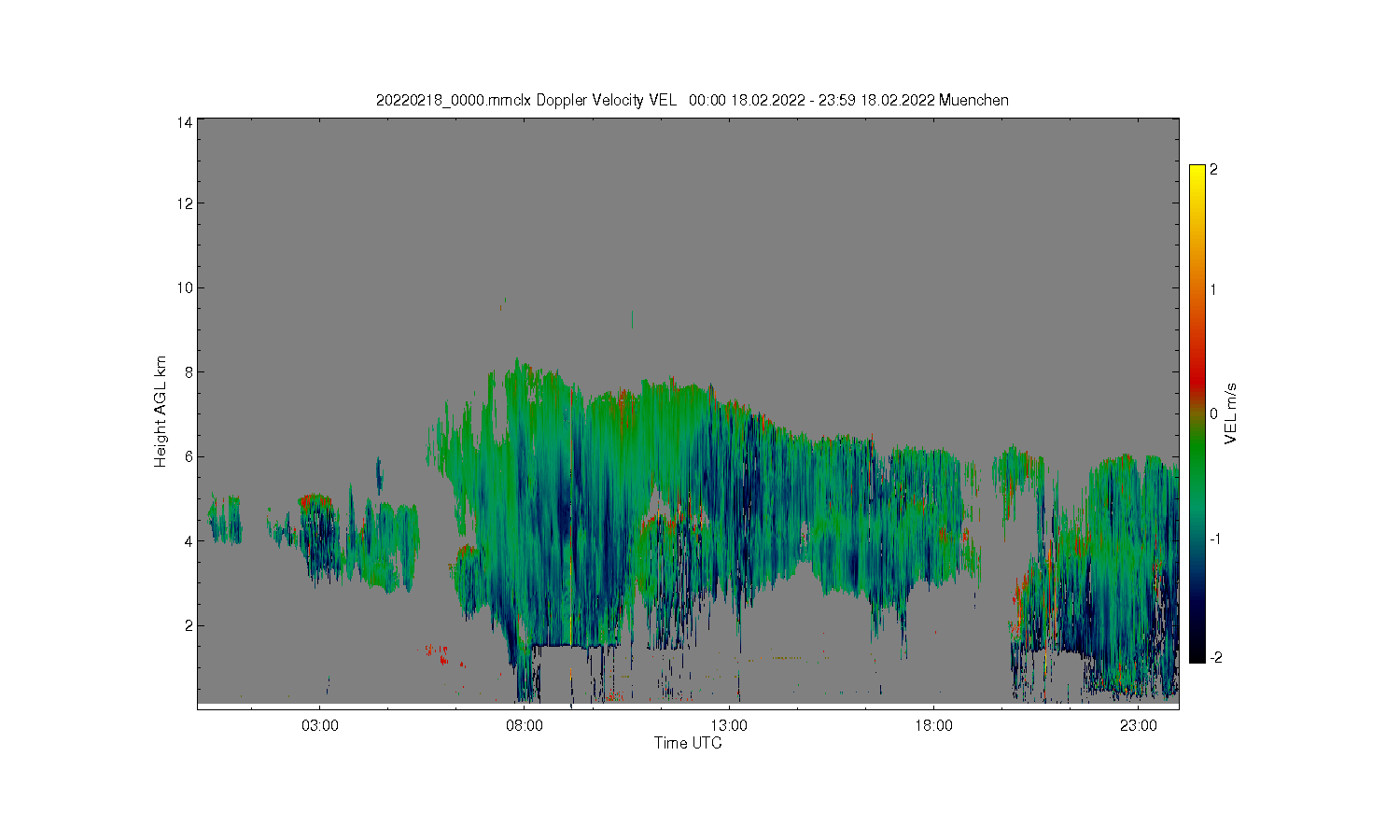Click the "Height AGL km" axis label
The image size is (1400, 840).
161,412
